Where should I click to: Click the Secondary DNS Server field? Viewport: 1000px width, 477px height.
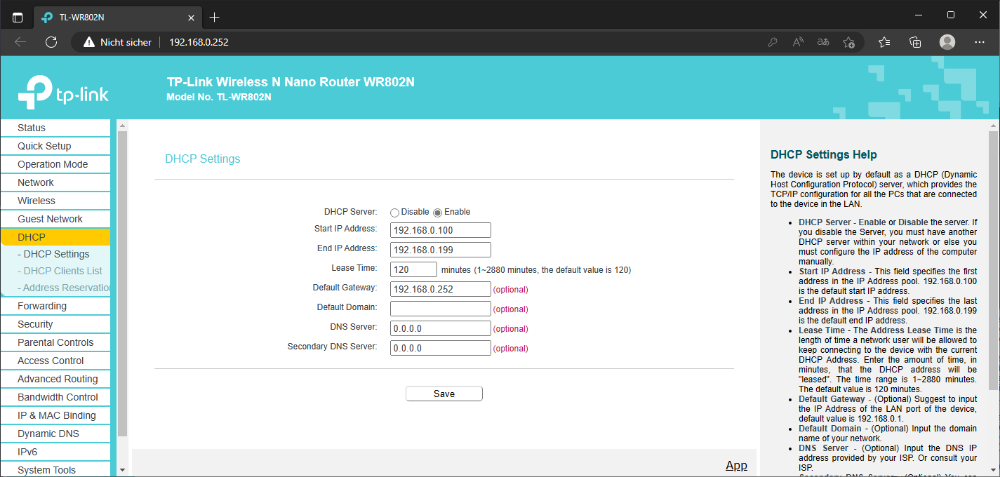click(440, 348)
